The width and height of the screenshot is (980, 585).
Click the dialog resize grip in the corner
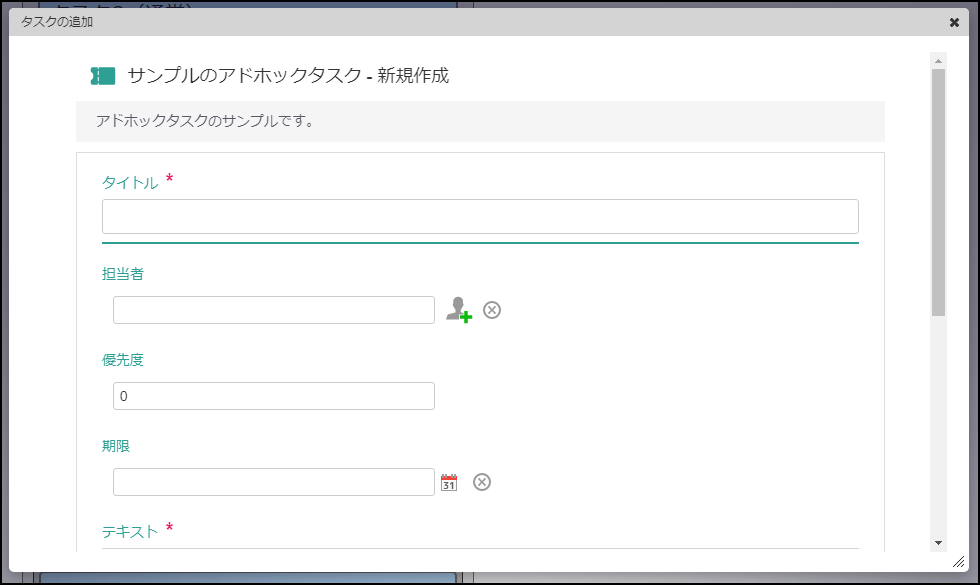(x=958, y=562)
